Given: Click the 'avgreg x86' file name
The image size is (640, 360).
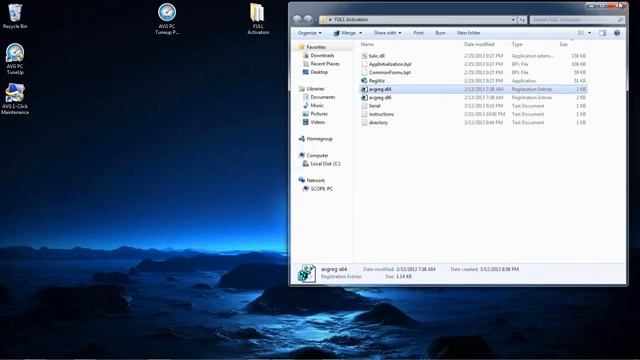Looking at the screenshot, I should tap(380, 98).
